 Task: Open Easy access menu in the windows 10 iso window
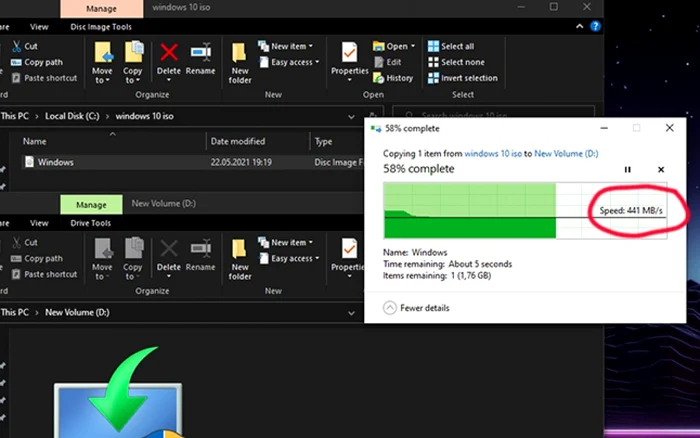[x=289, y=62]
